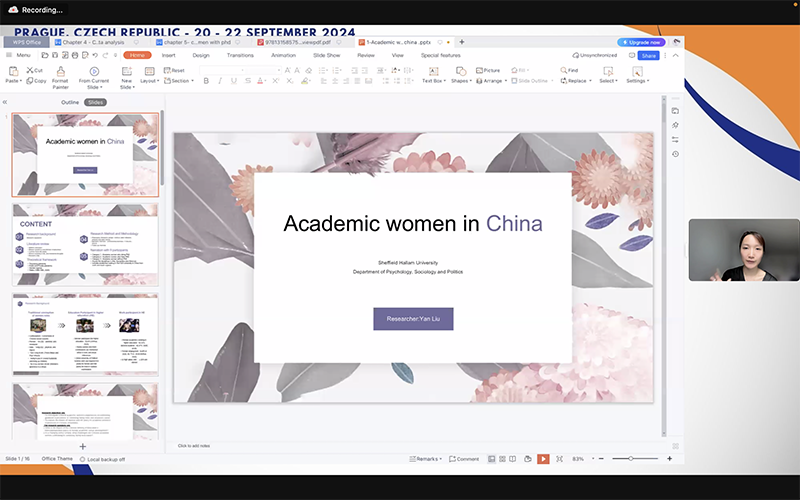This screenshot has height=500, width=800.
Task: Adjust the zoom slider in status bar
Action: coord(630,459)
